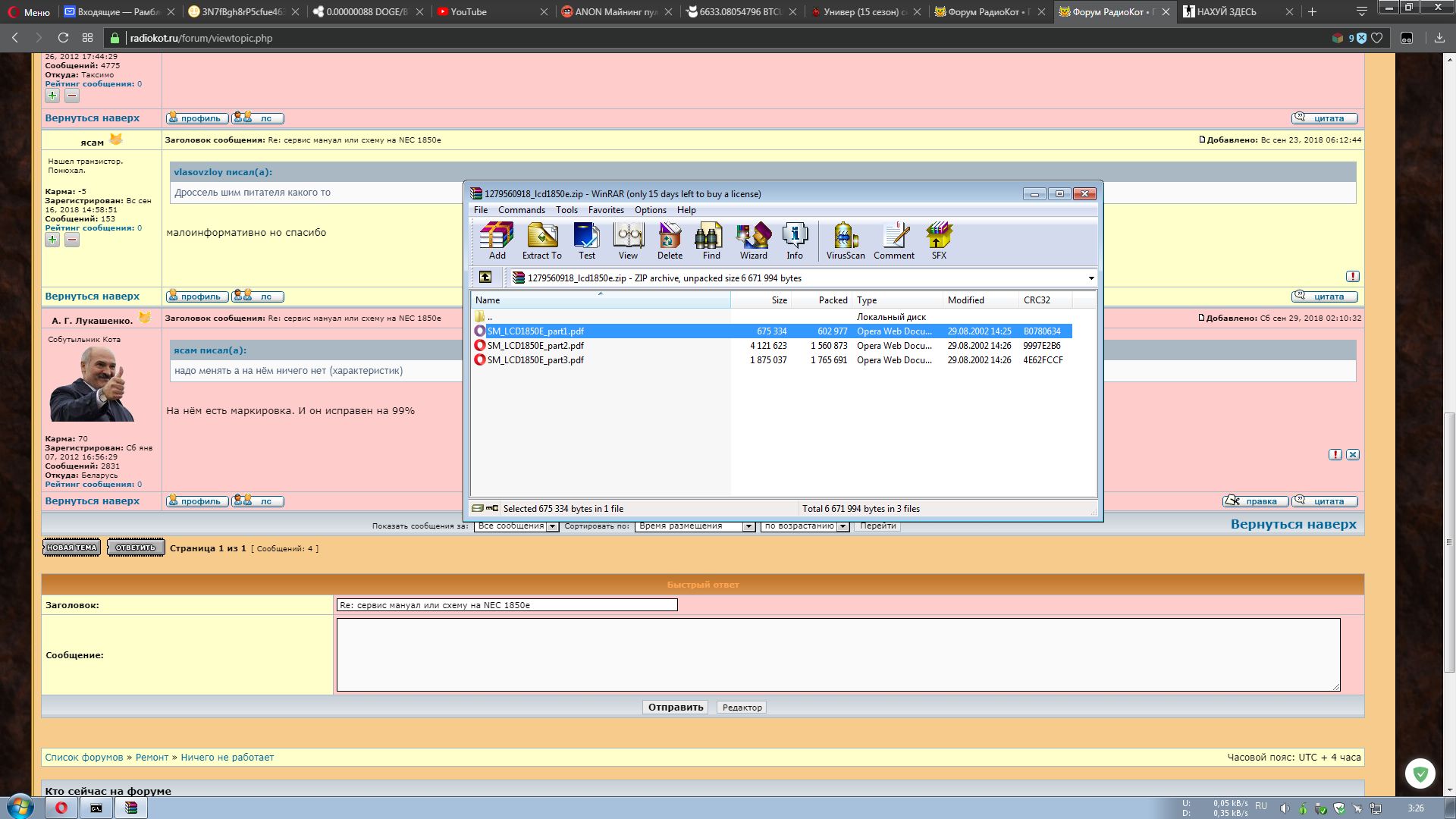Open the browser speed dial grid

click(87, 38)
